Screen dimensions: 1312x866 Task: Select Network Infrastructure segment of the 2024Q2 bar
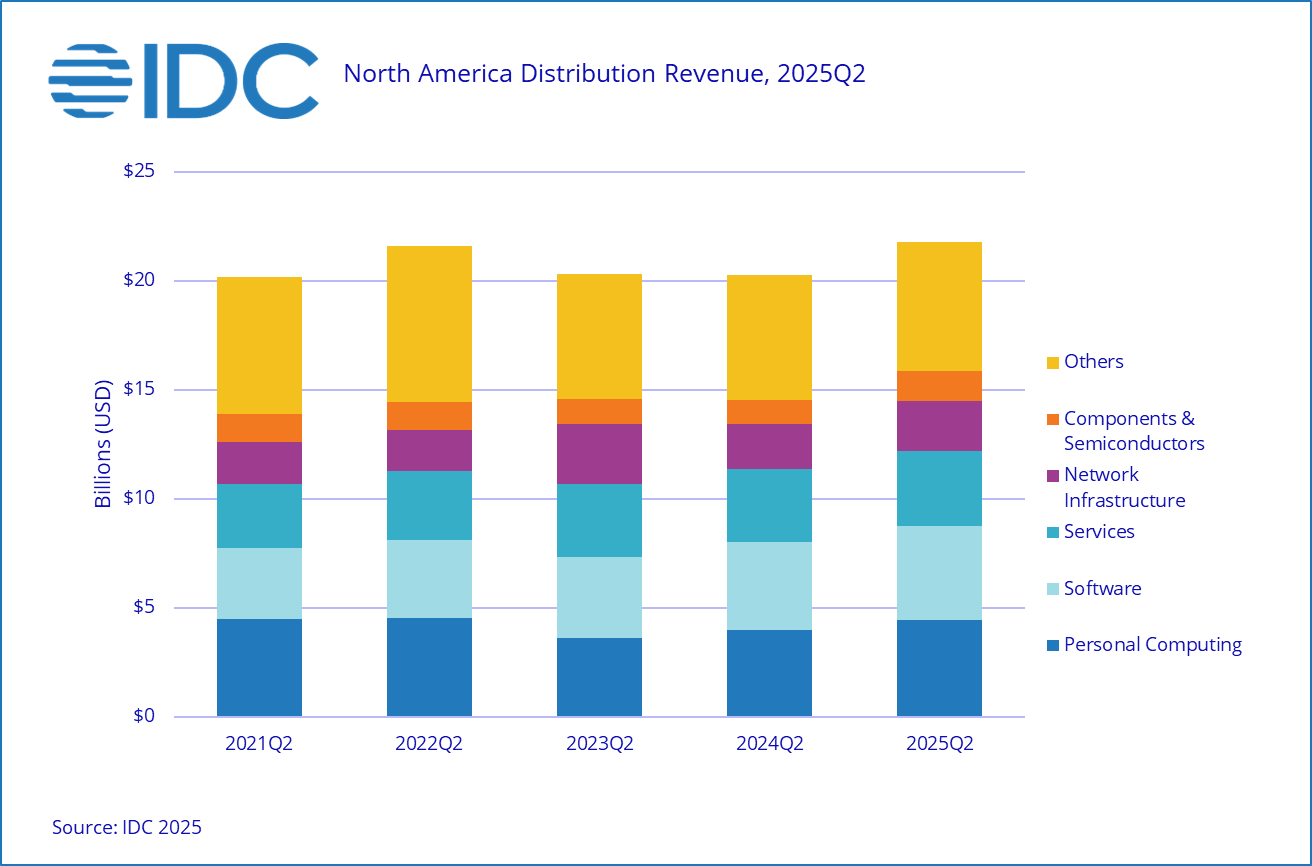point(769,446)
